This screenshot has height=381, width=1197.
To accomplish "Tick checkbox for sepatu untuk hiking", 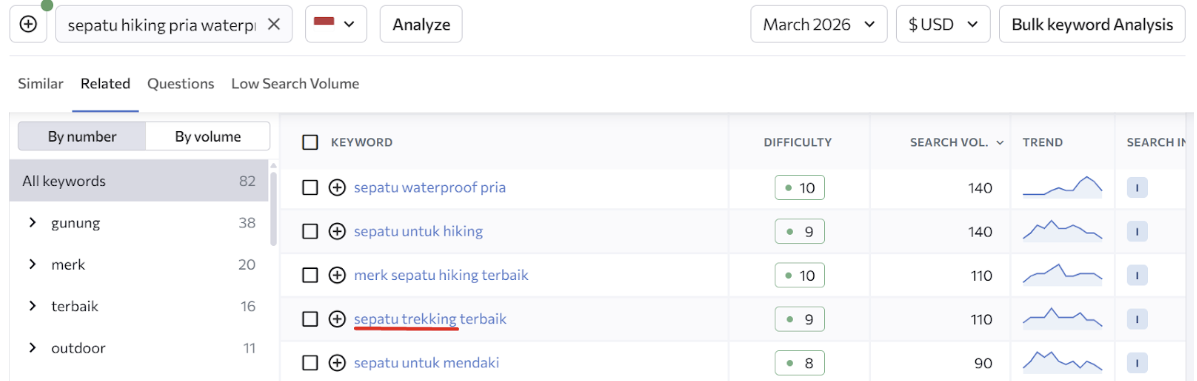I will click(x=310, y=231).
